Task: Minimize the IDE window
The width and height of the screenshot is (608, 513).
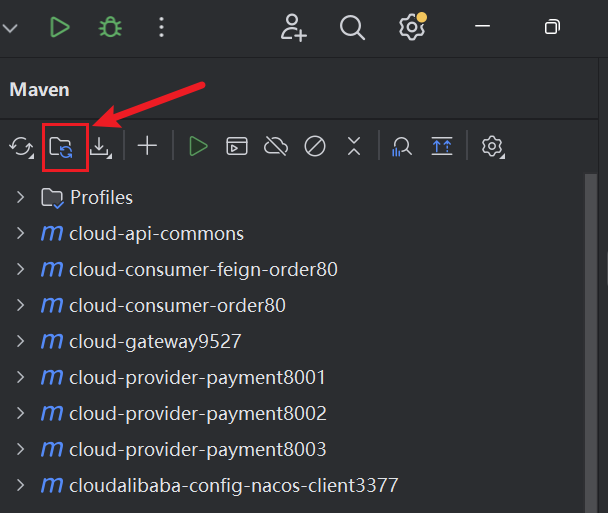Action: coord(482,26)
